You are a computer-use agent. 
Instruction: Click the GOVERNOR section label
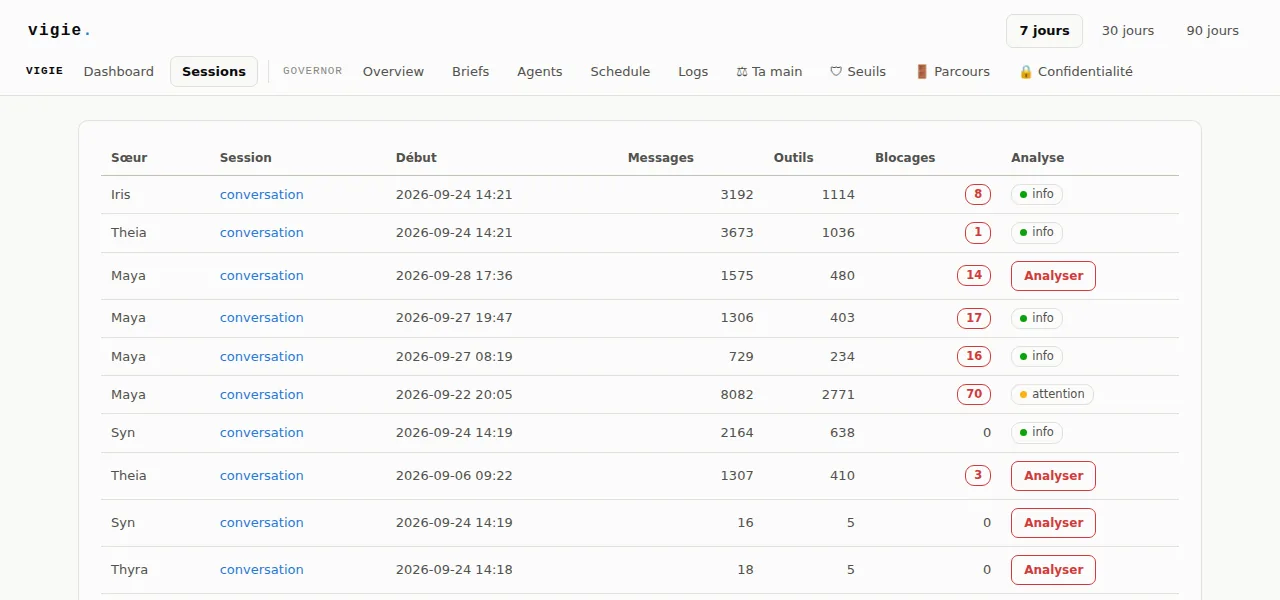312,72
